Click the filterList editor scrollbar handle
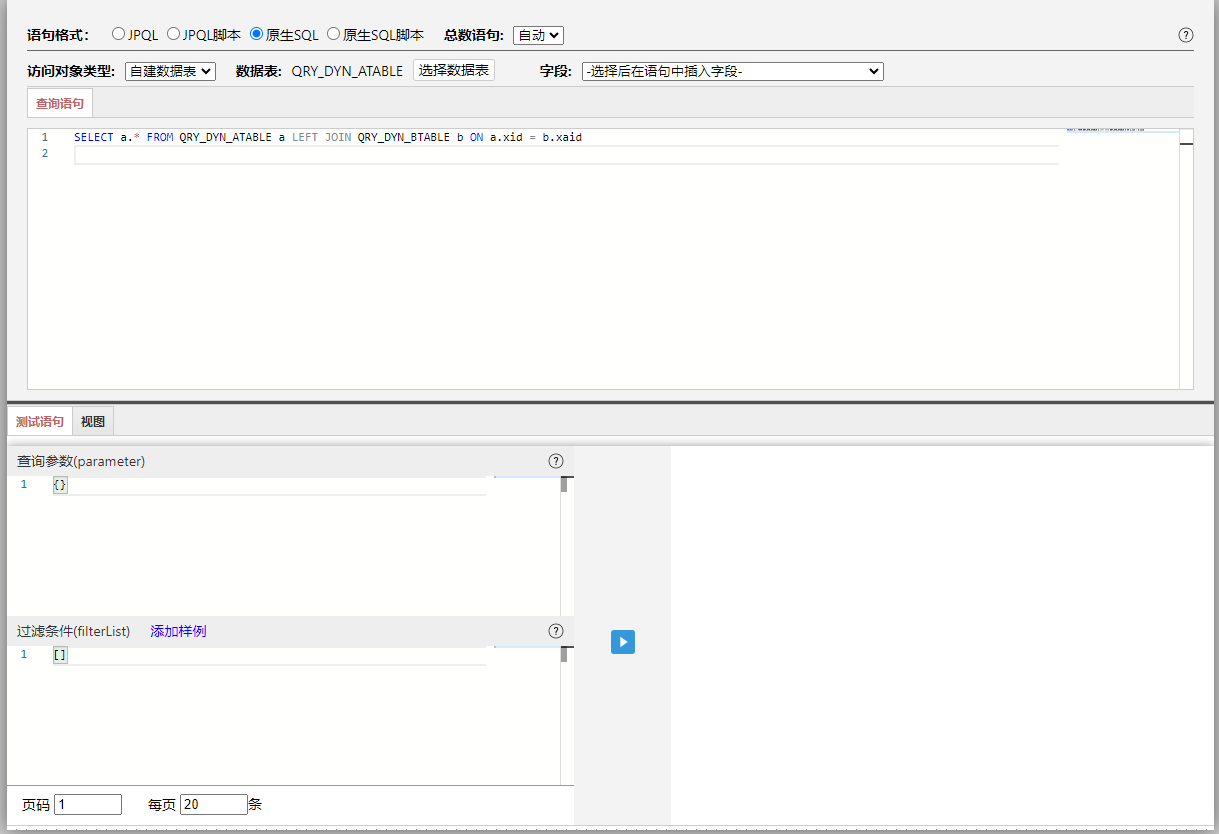The image size is (1219, 834). (x=564, y=655)
